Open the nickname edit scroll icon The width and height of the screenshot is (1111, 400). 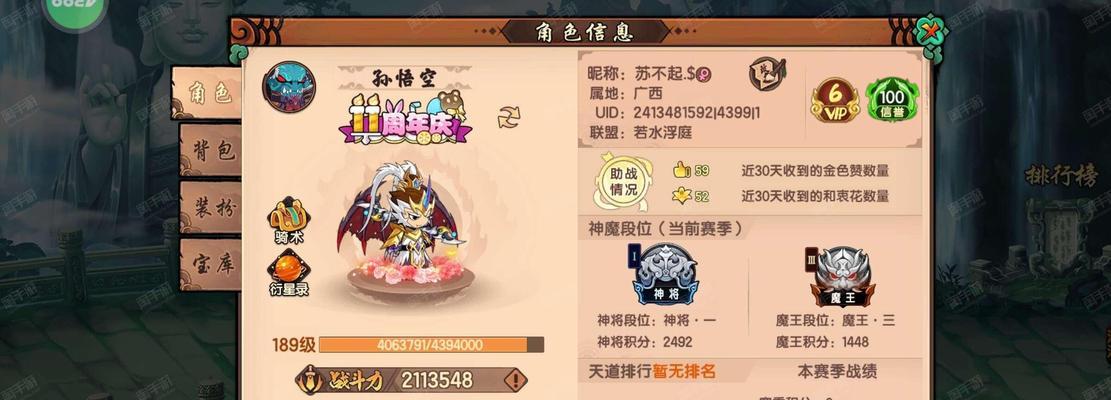pos(767,73)
